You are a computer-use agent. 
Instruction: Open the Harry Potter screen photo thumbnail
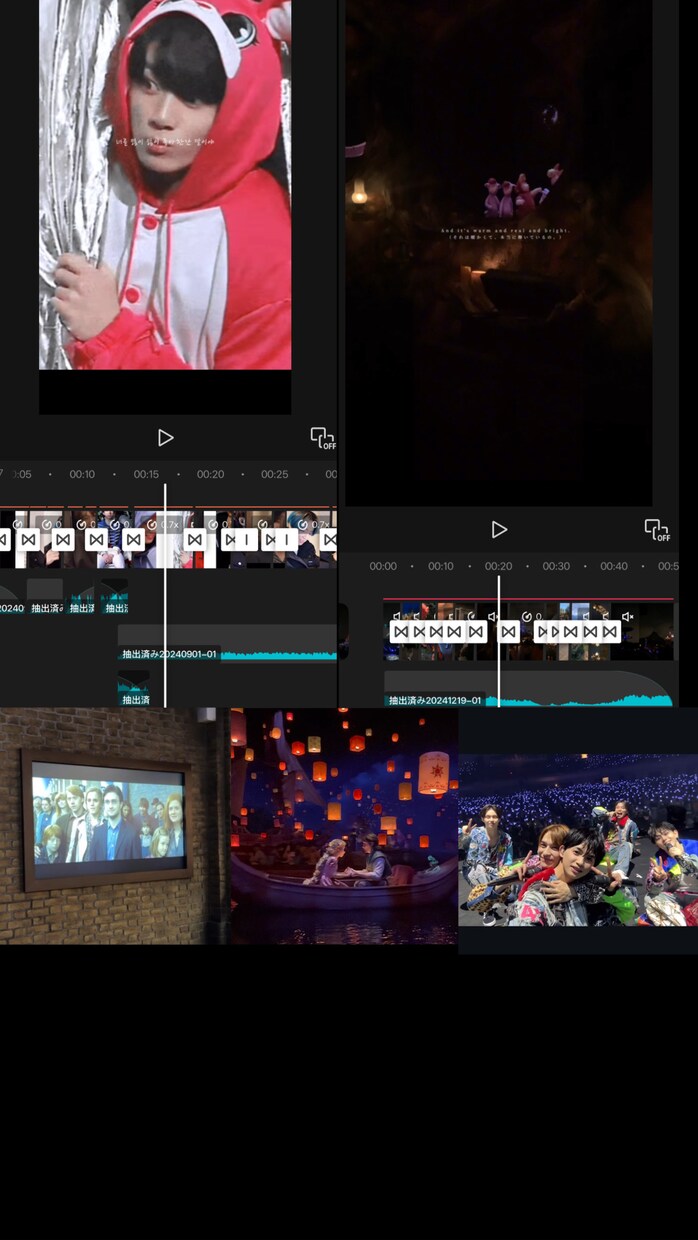click(114, 826)
